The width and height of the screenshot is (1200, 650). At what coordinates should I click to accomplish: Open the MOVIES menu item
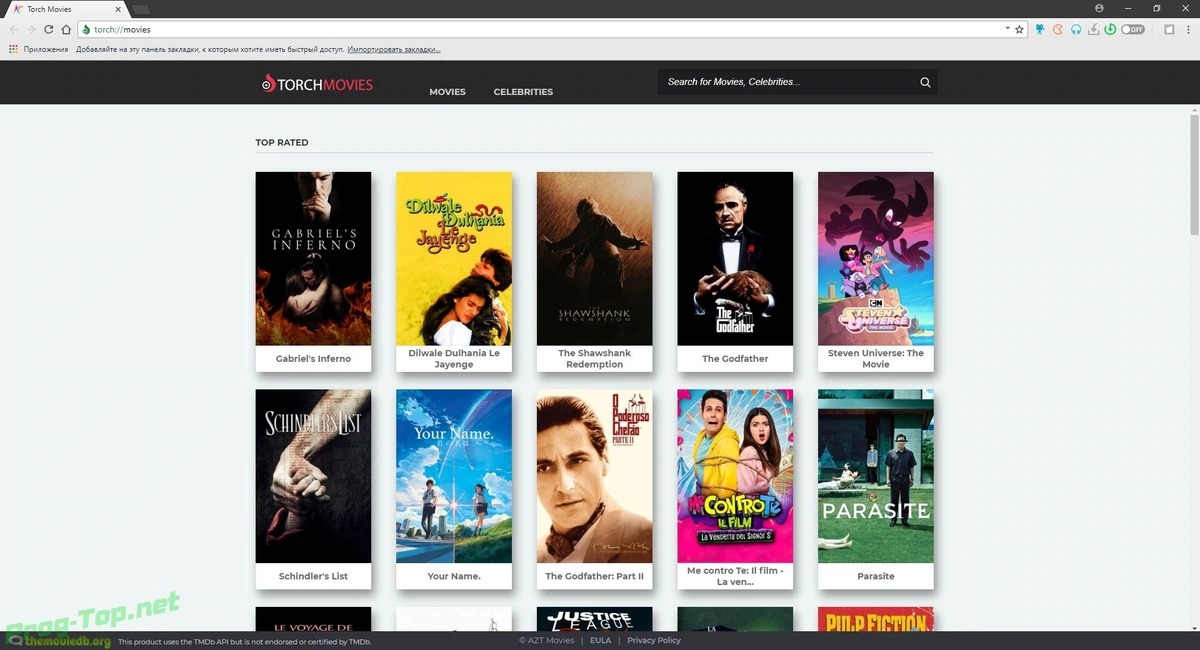tap(447, 92)
